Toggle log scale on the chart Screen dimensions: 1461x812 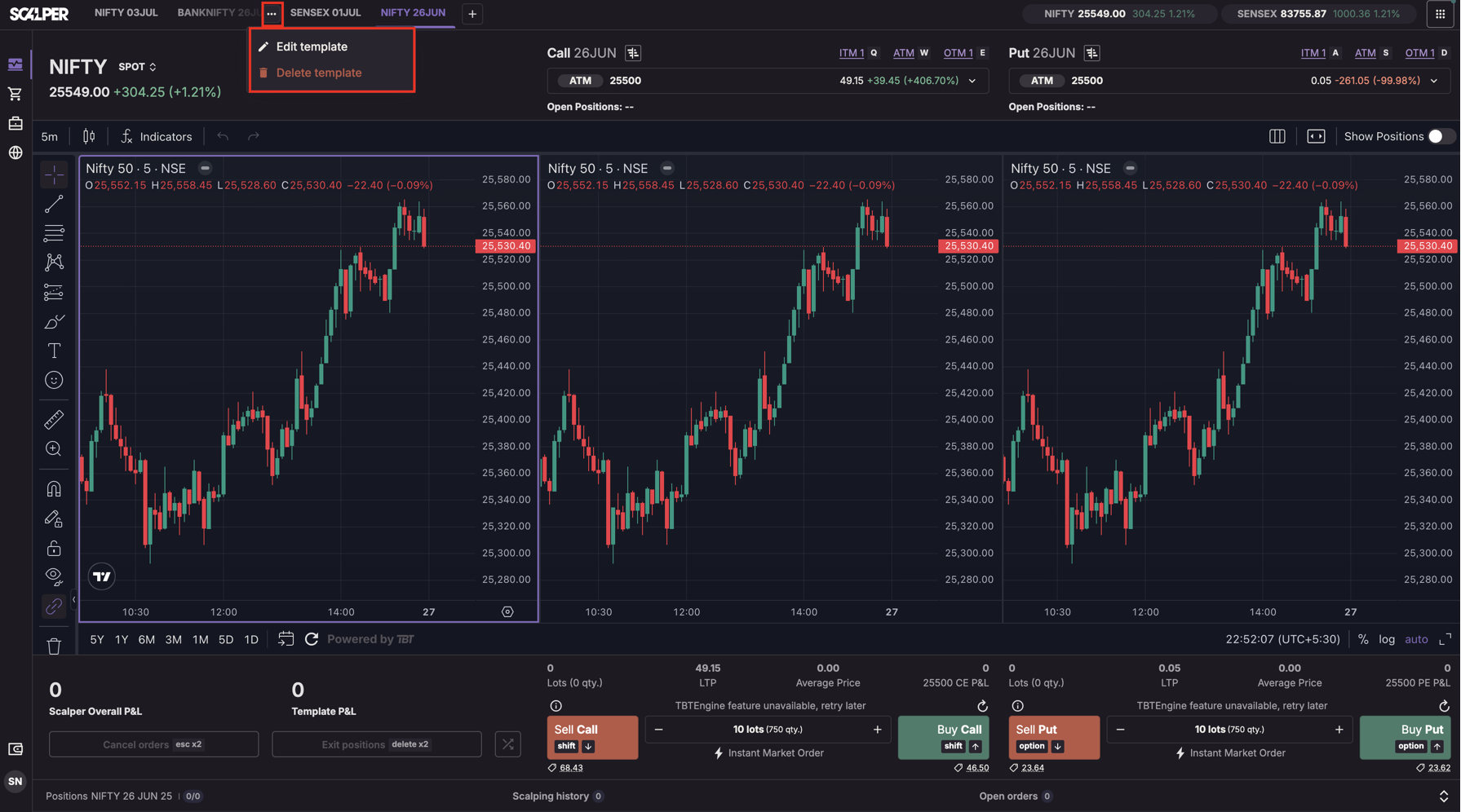[x=1387, y=639]
